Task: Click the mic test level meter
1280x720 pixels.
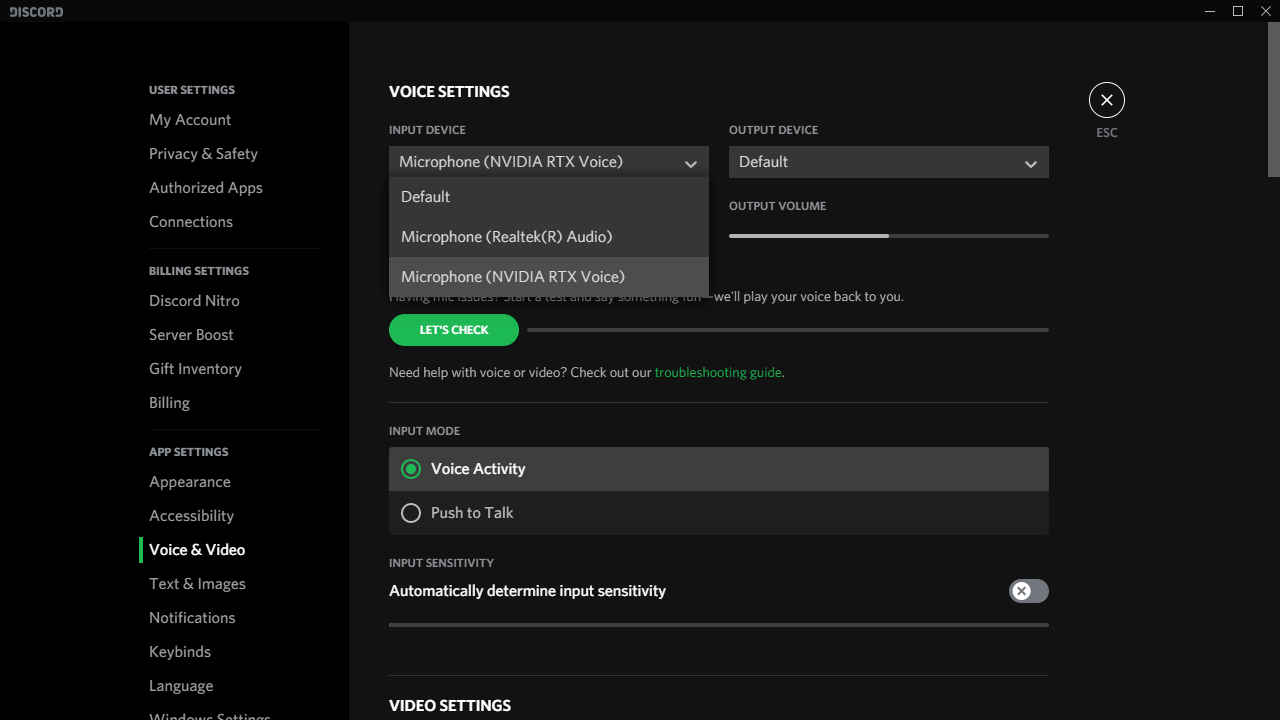Action: (x=788, y=330)
